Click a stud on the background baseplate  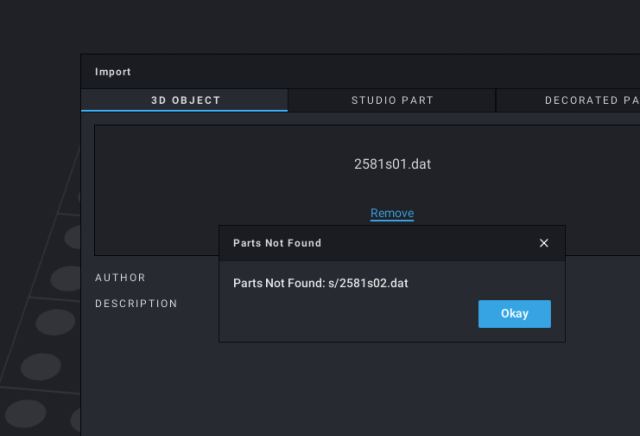click(55, 322)
